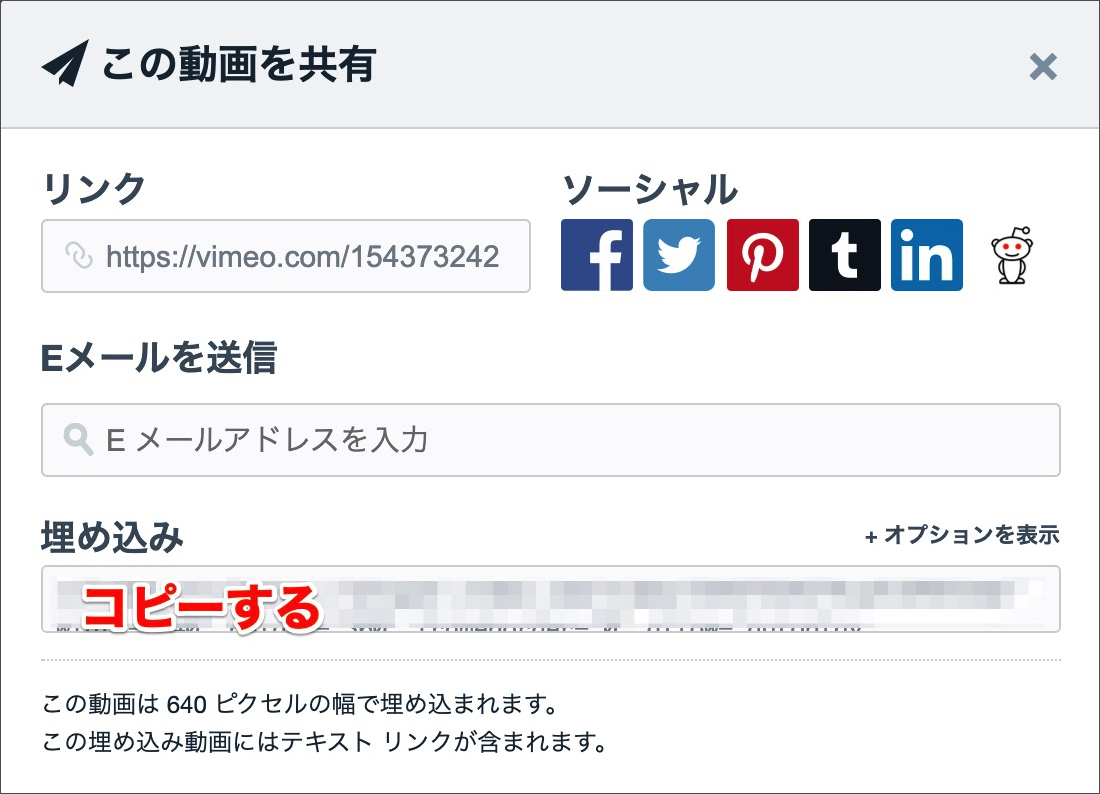Click the red コピーする label
This screenshot has height=794, width=1100.
[201, 607]
